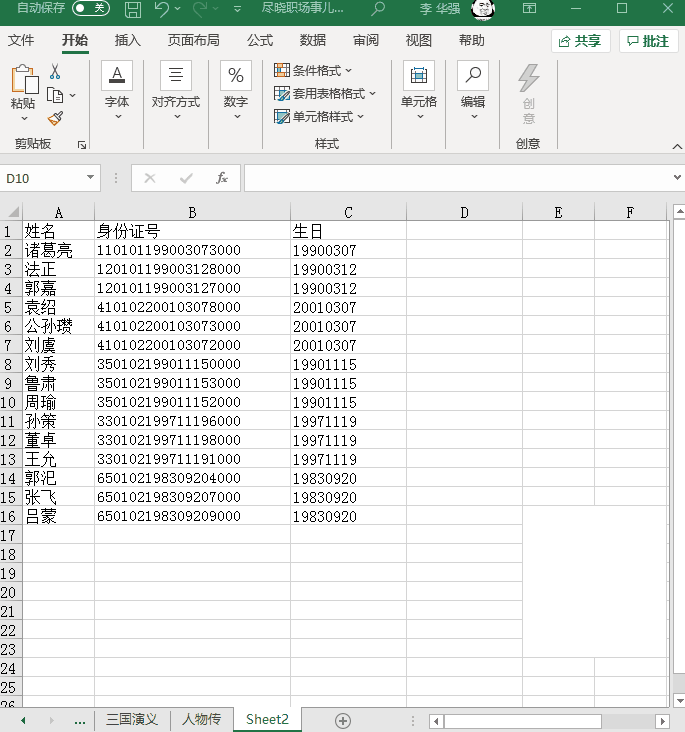Viewport: 685px width, 732px height.
Task: Click the Copy icon
Action: tap(55, 95)
